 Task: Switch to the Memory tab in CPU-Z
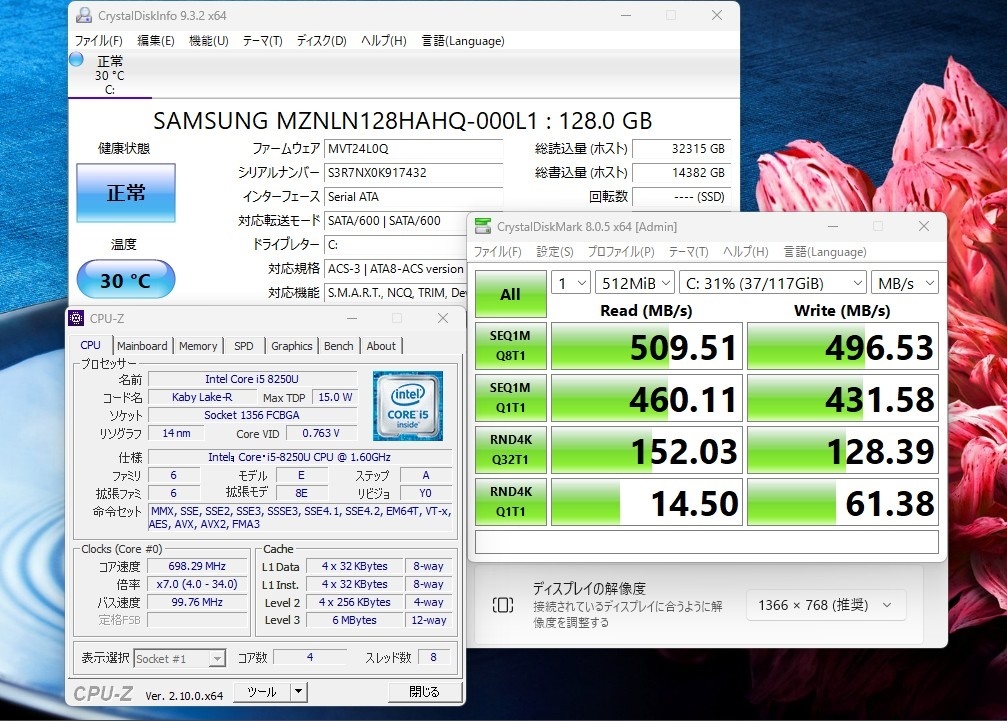click(198, 345)
